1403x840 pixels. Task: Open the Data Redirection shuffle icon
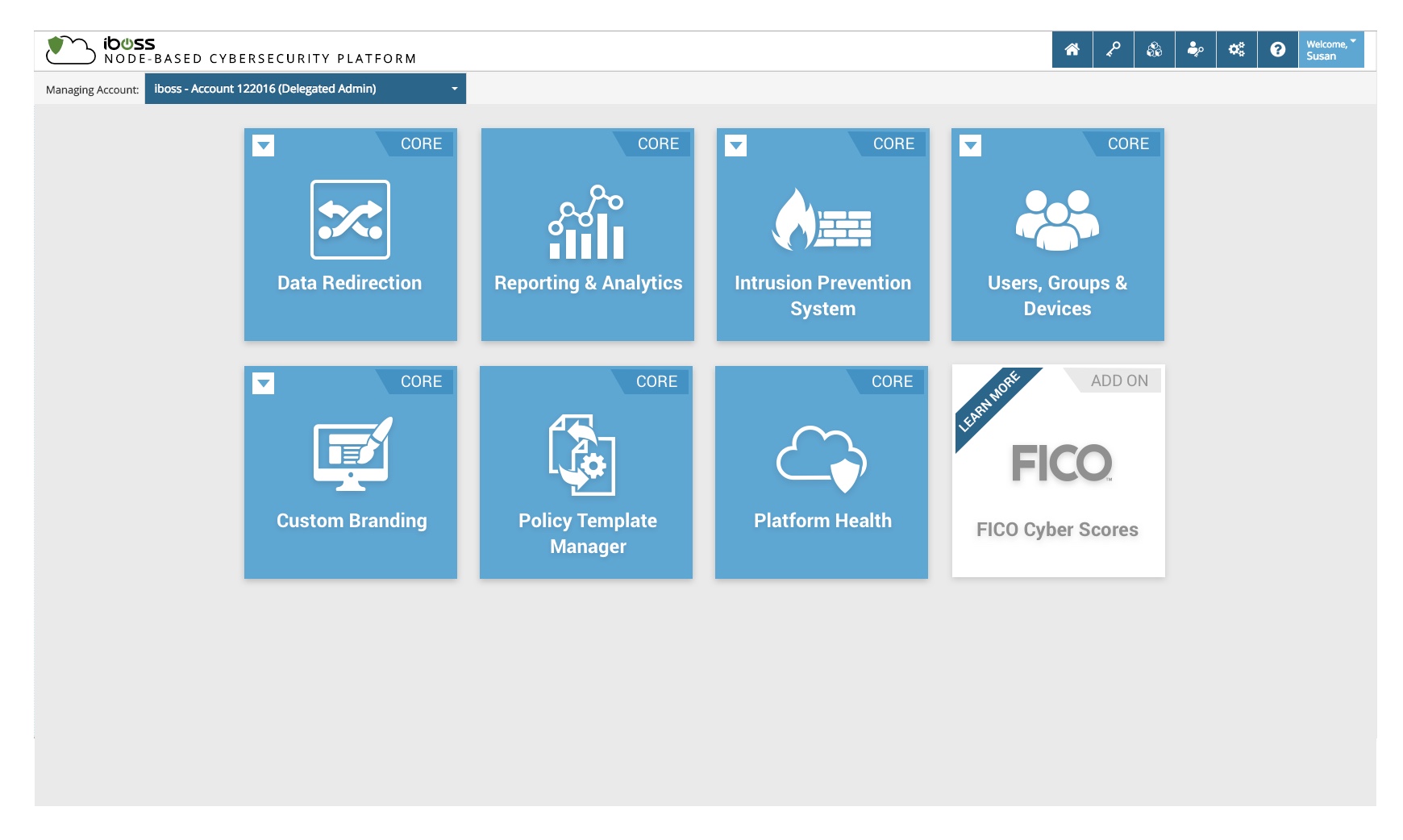350,219
